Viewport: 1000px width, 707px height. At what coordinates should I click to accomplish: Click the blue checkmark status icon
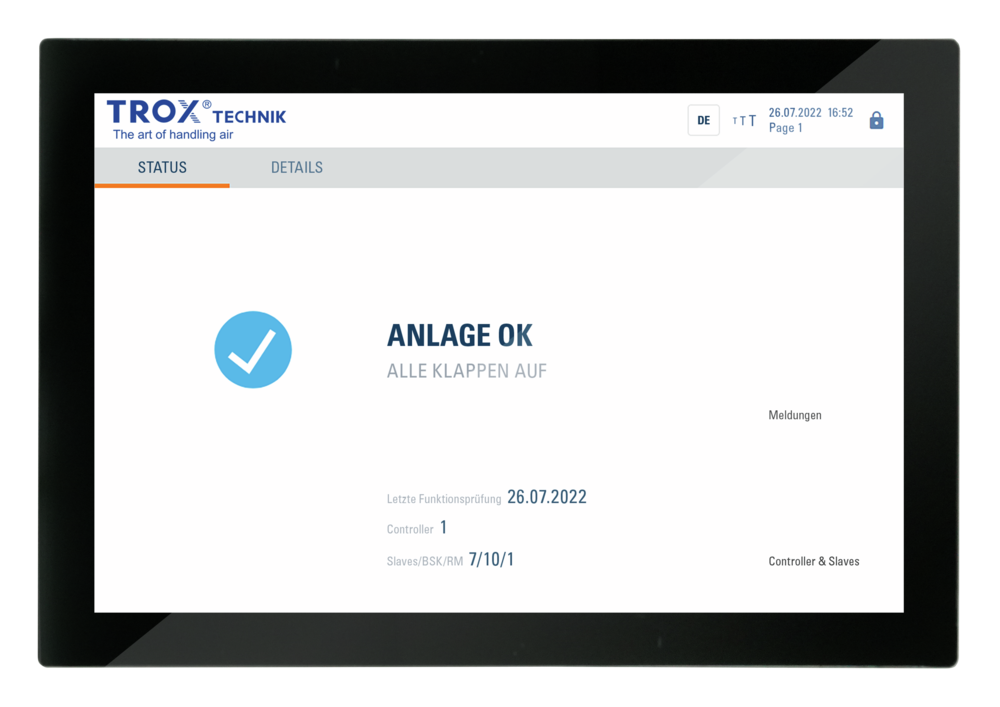point(253,347)
